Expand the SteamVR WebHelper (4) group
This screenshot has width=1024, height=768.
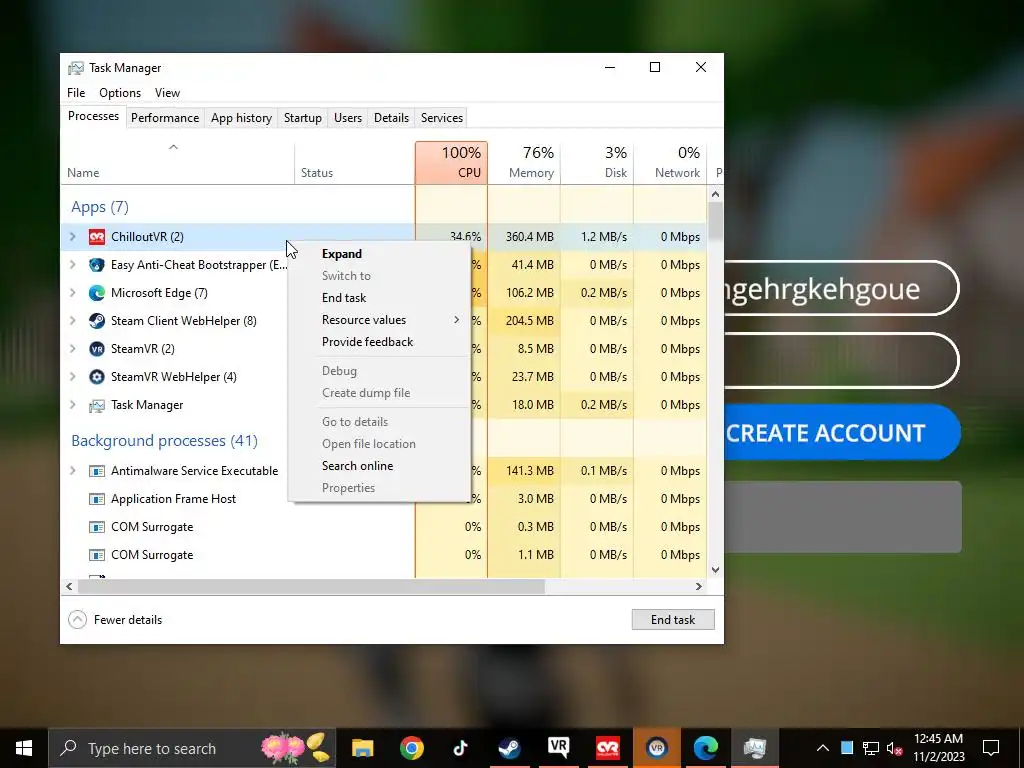click(x=73, y=377)
